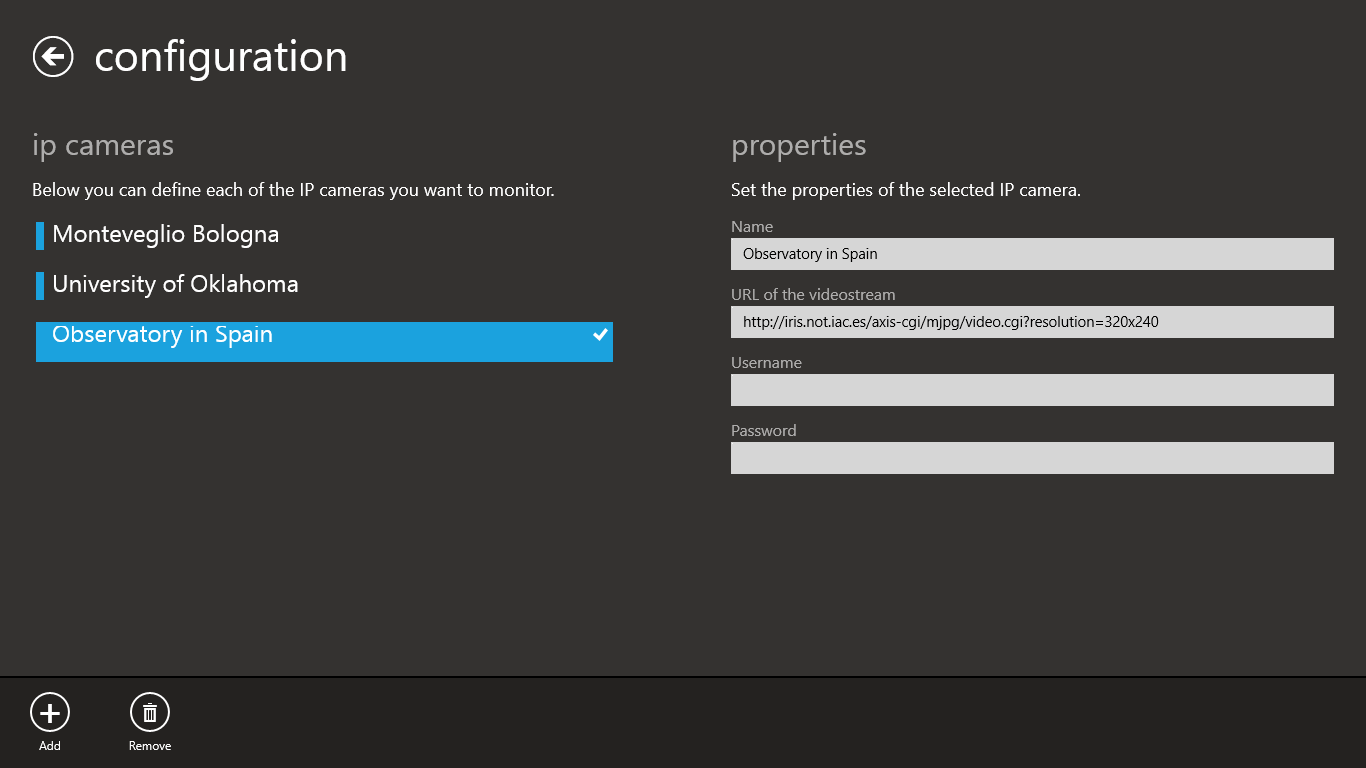Click the properties section heading
This screenshot has height=768, width=1366.
(x=798, y=145)
